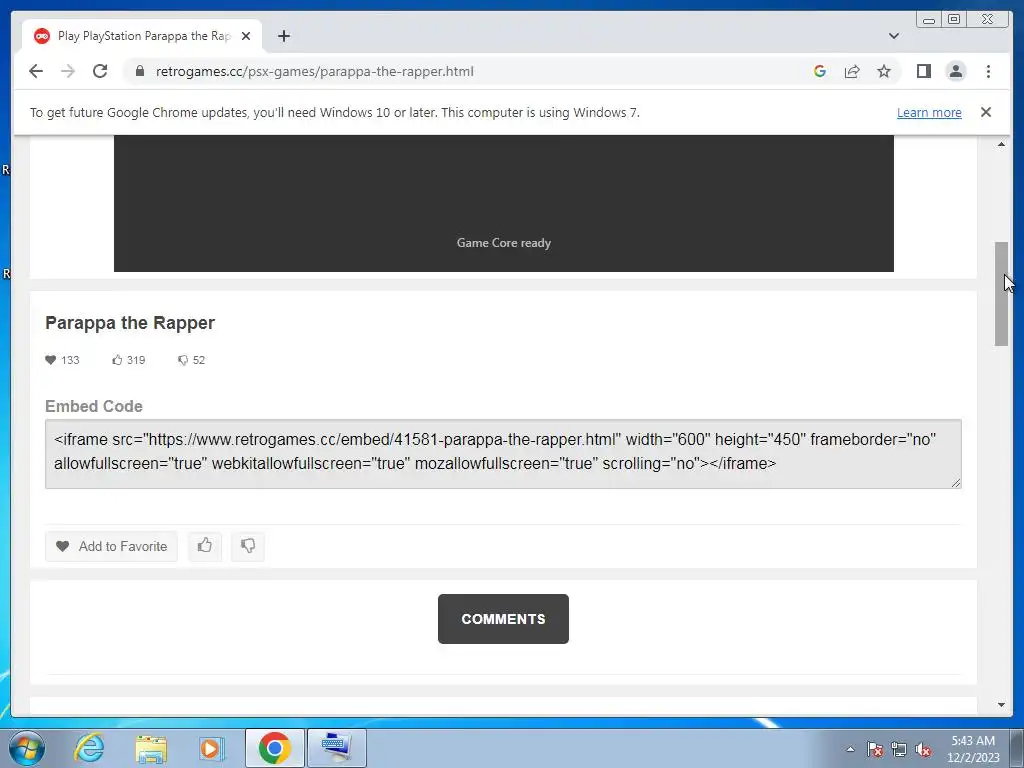Click the page scrollbar thumb

[1001, 293]
